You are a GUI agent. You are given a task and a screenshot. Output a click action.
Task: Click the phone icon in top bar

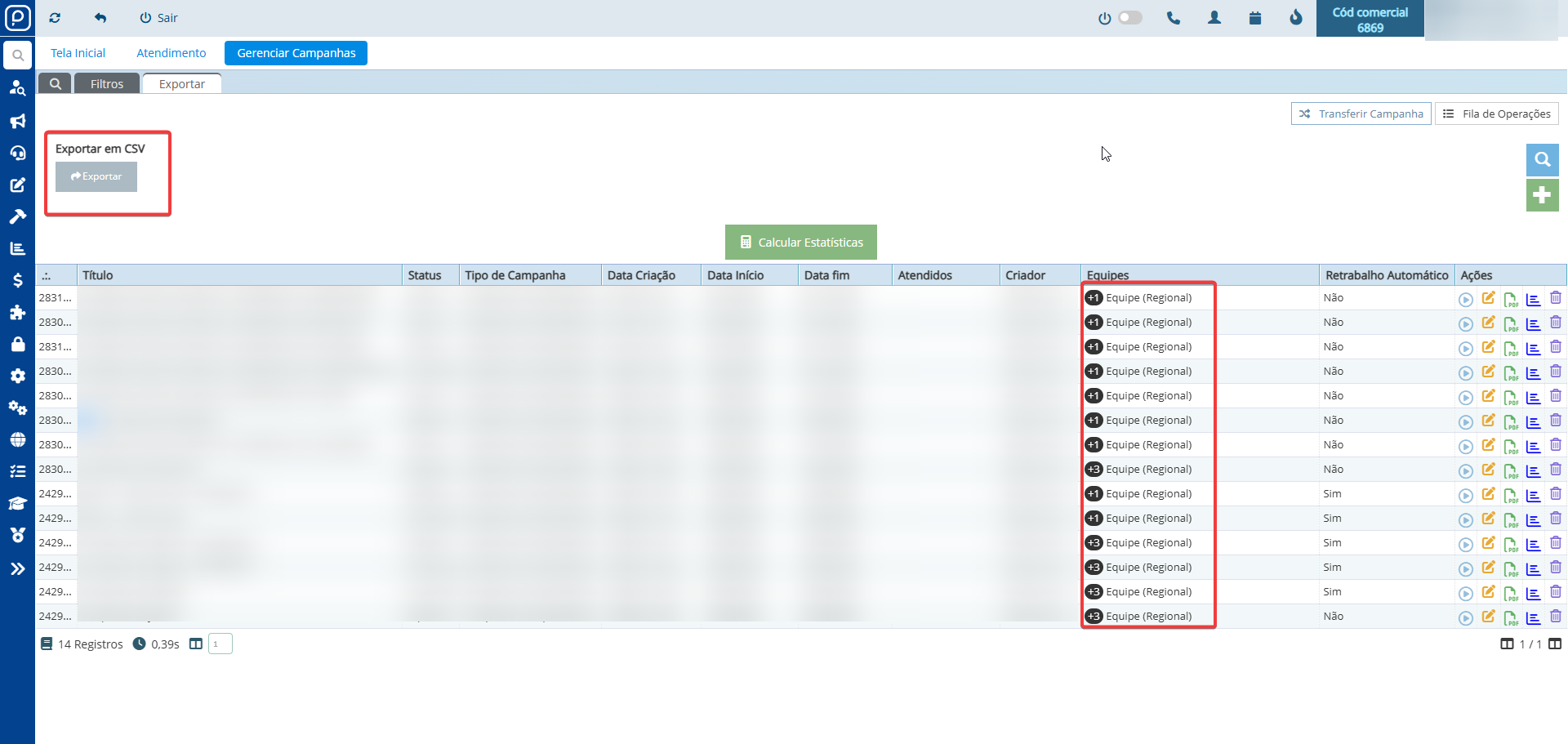(1174, 18)
